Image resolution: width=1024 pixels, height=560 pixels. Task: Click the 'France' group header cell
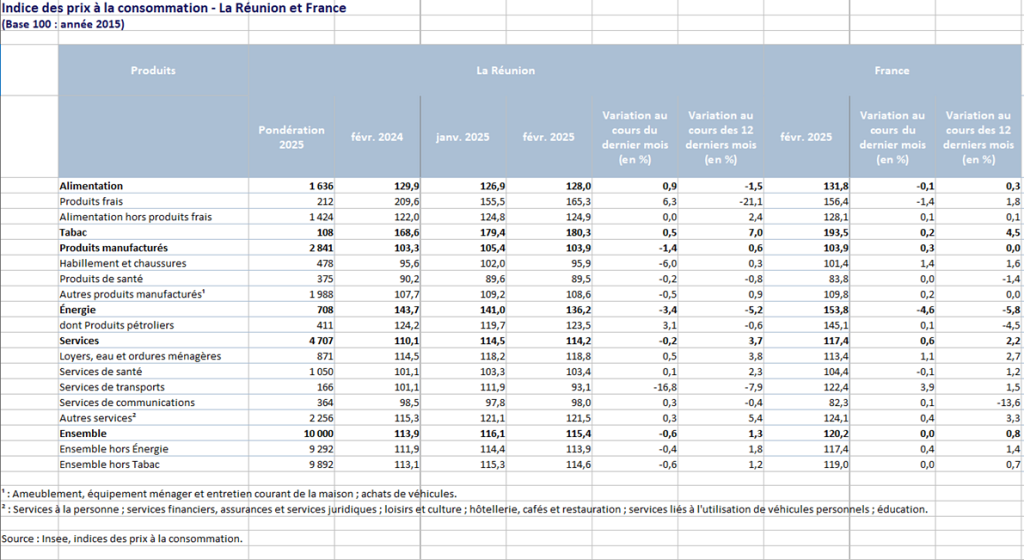[x=891, y=70]
